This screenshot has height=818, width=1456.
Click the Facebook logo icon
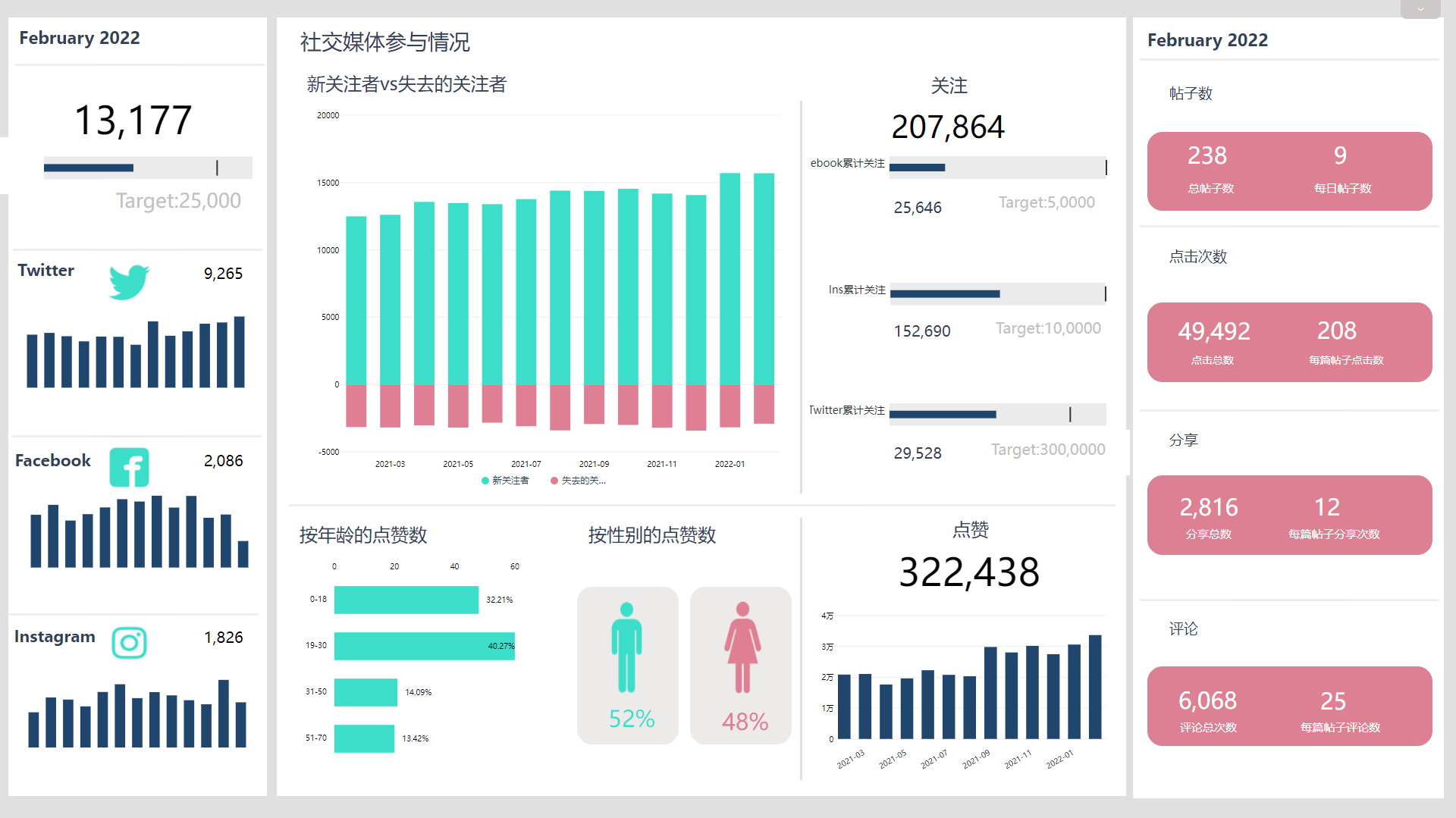pos(129,467)
